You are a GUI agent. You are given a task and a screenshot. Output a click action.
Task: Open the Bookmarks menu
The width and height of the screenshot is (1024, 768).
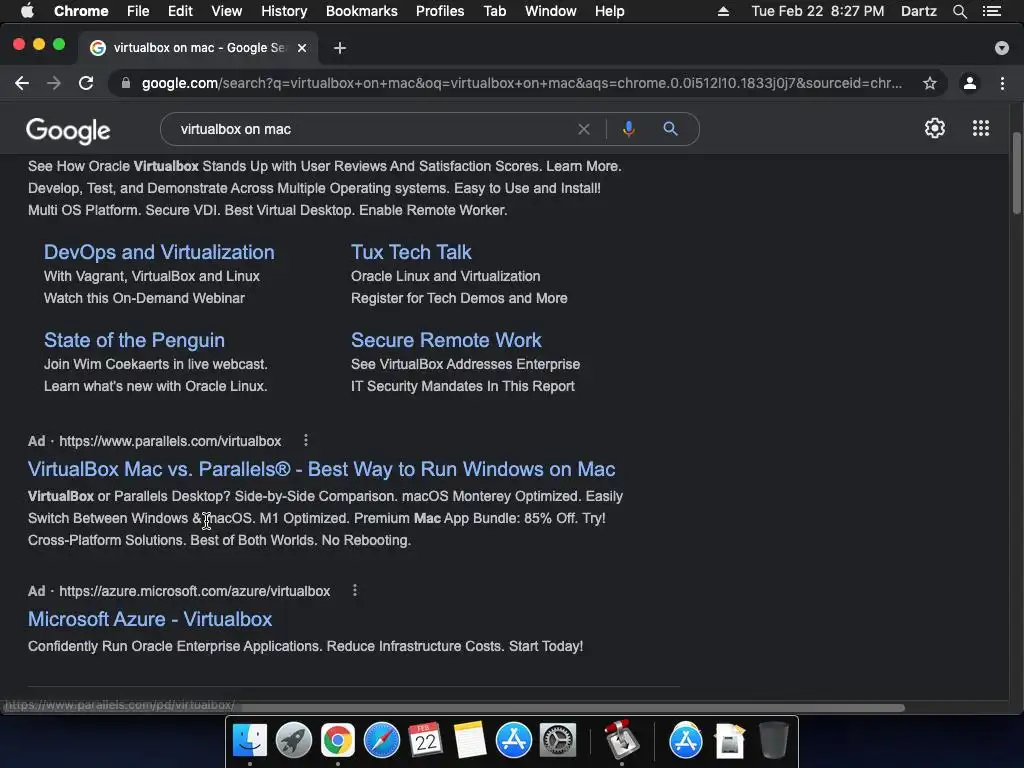[361, 11]
